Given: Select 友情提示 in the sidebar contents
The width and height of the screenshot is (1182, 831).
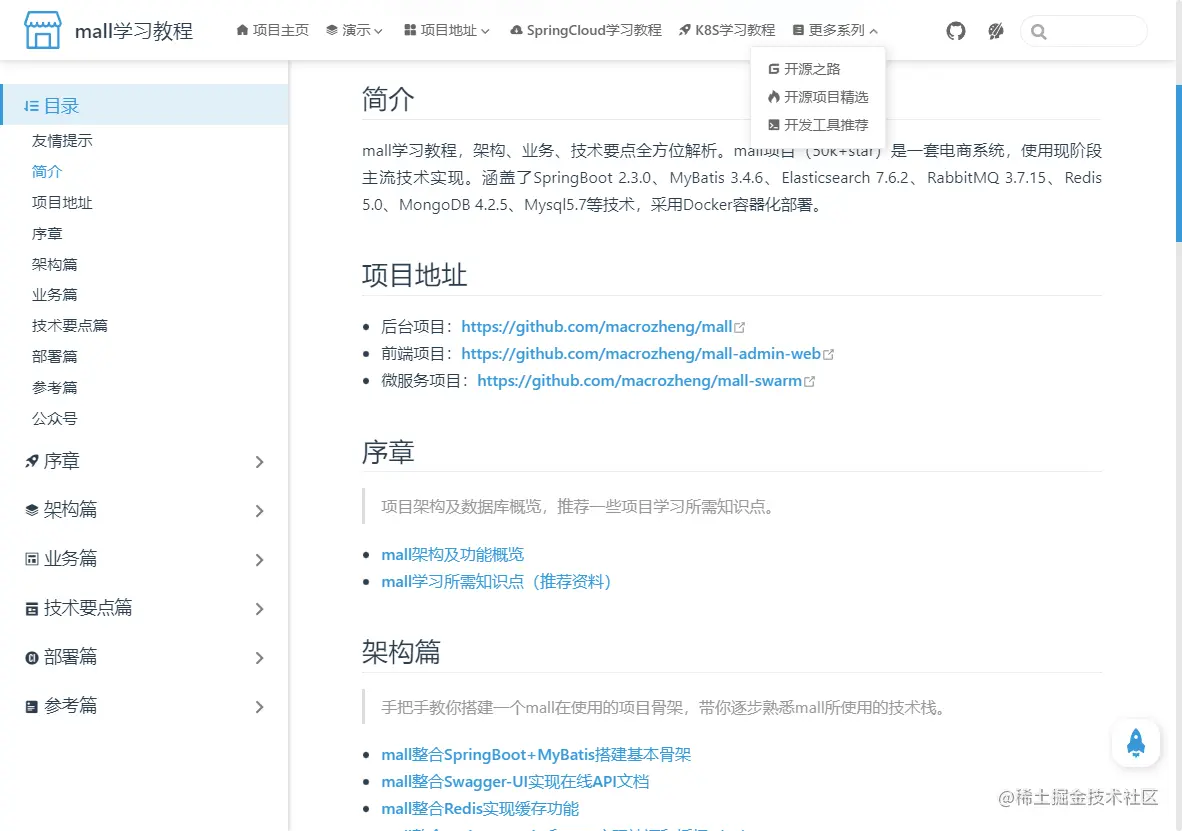Looking at the screenshot, I should (62, 140).
